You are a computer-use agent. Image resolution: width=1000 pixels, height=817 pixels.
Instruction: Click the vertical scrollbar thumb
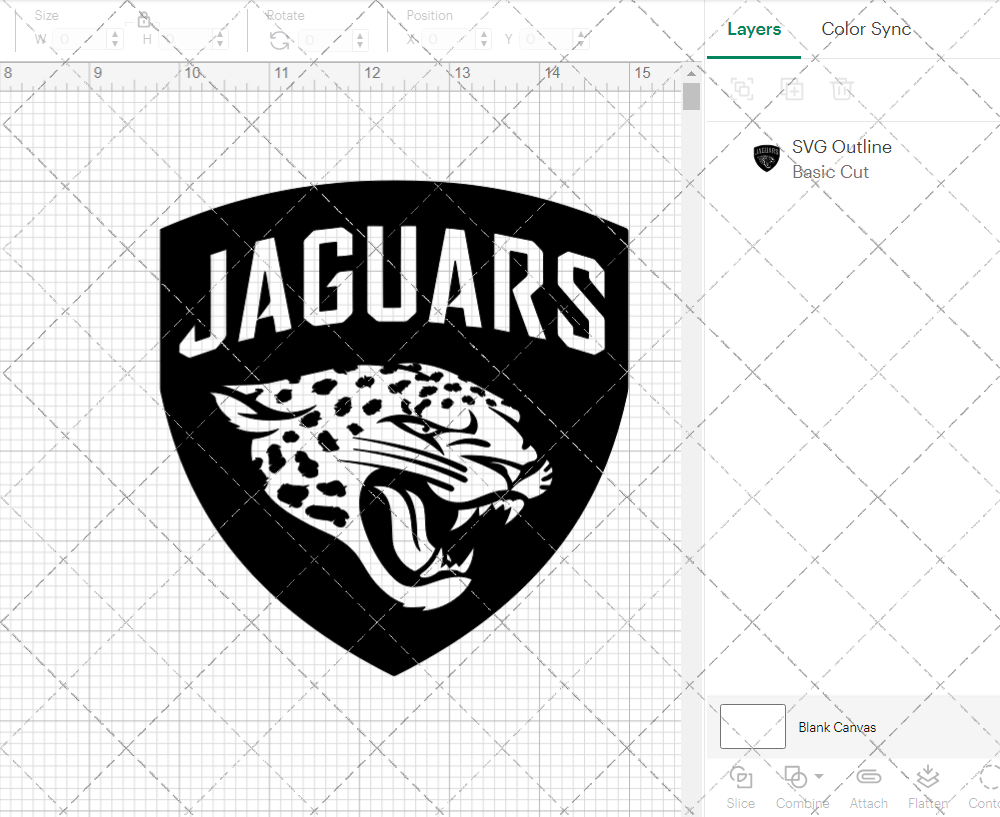pyautogui.click(x=691, y=96)
